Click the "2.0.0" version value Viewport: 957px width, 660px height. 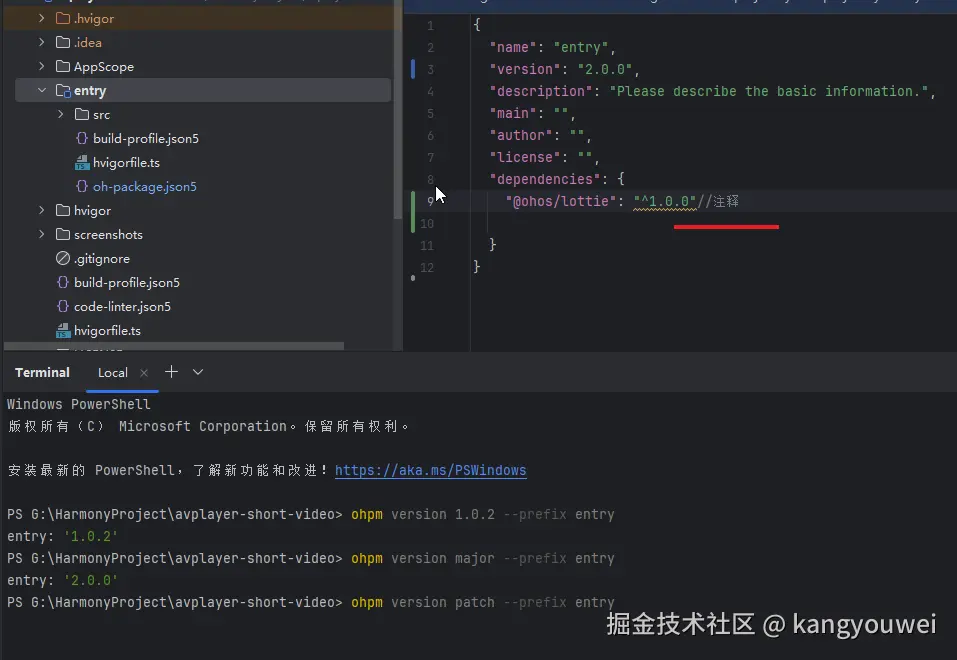click(604, 69)
